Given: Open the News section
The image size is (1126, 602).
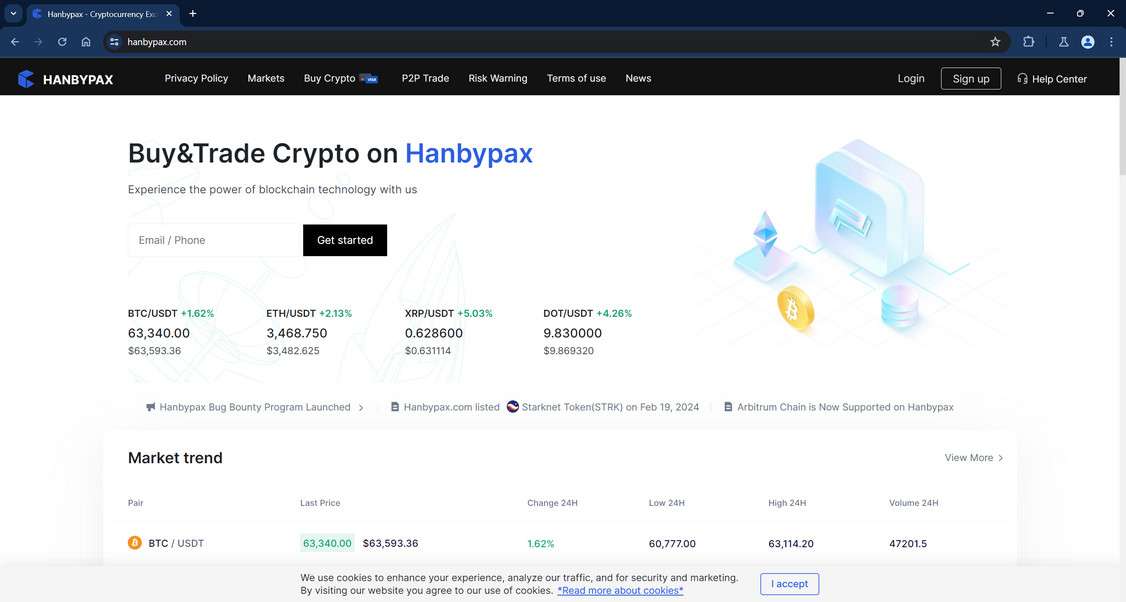Looking at the screenshot, I should pos(638,78).
